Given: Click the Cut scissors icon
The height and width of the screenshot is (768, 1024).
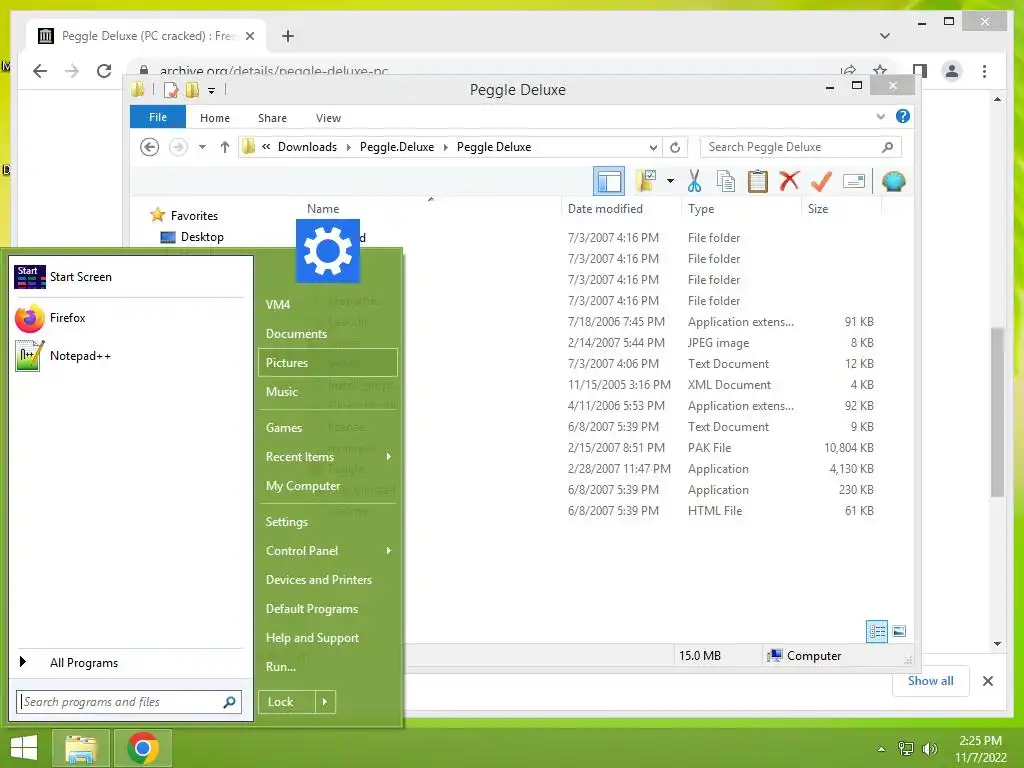Looking at the screenshot, I should [694, 181].
